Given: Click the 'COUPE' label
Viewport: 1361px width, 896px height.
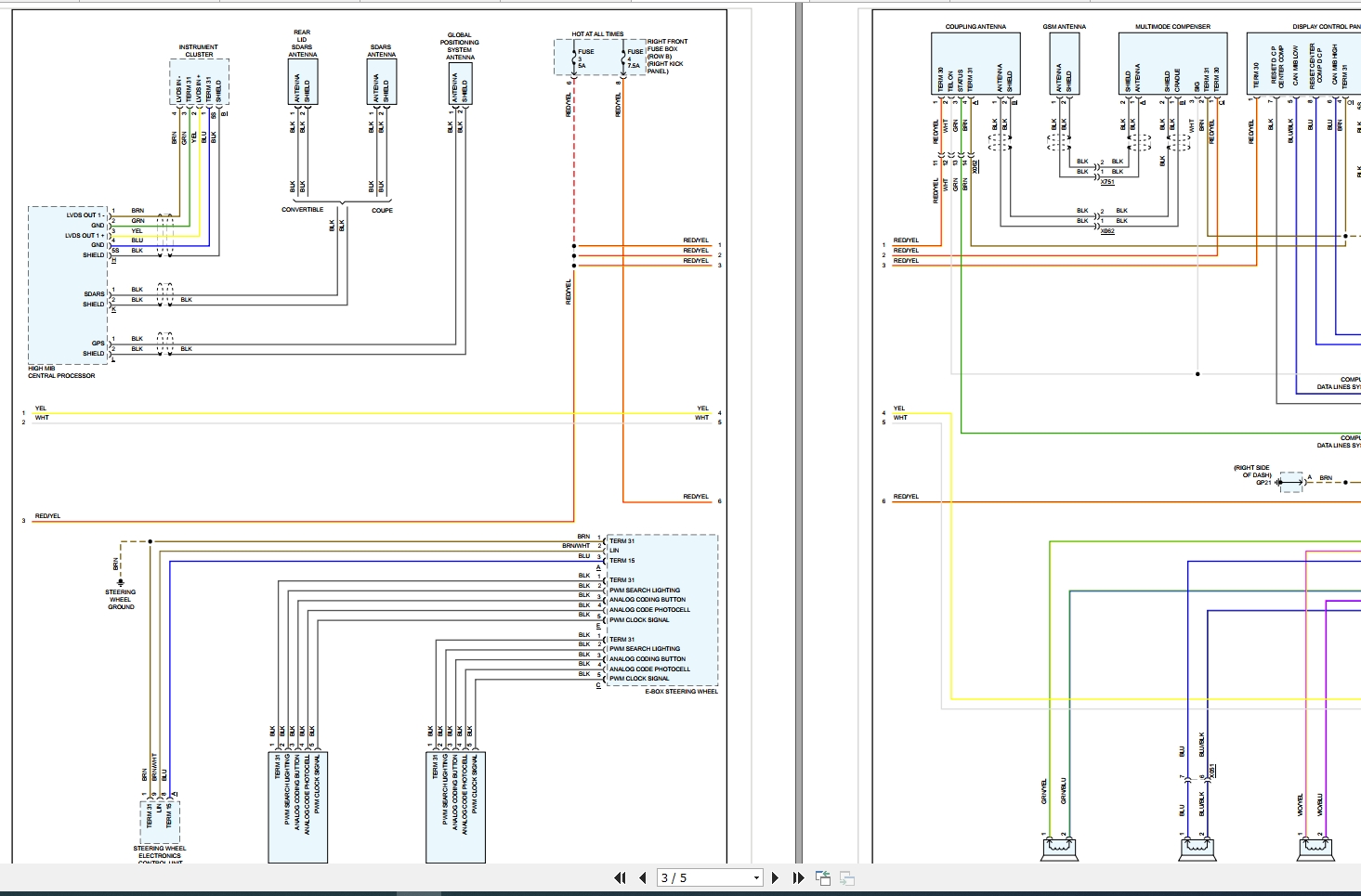Looking at the screenshot, I should click(382, 211).
